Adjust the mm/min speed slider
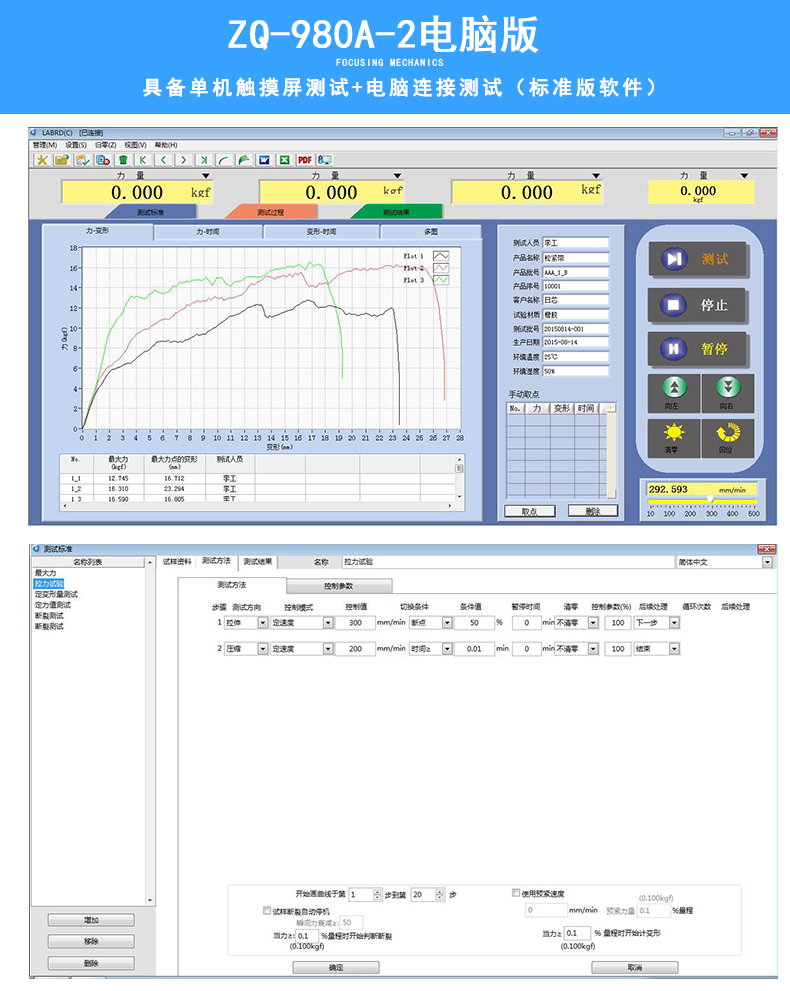The image size is (790, 991). 711,498
